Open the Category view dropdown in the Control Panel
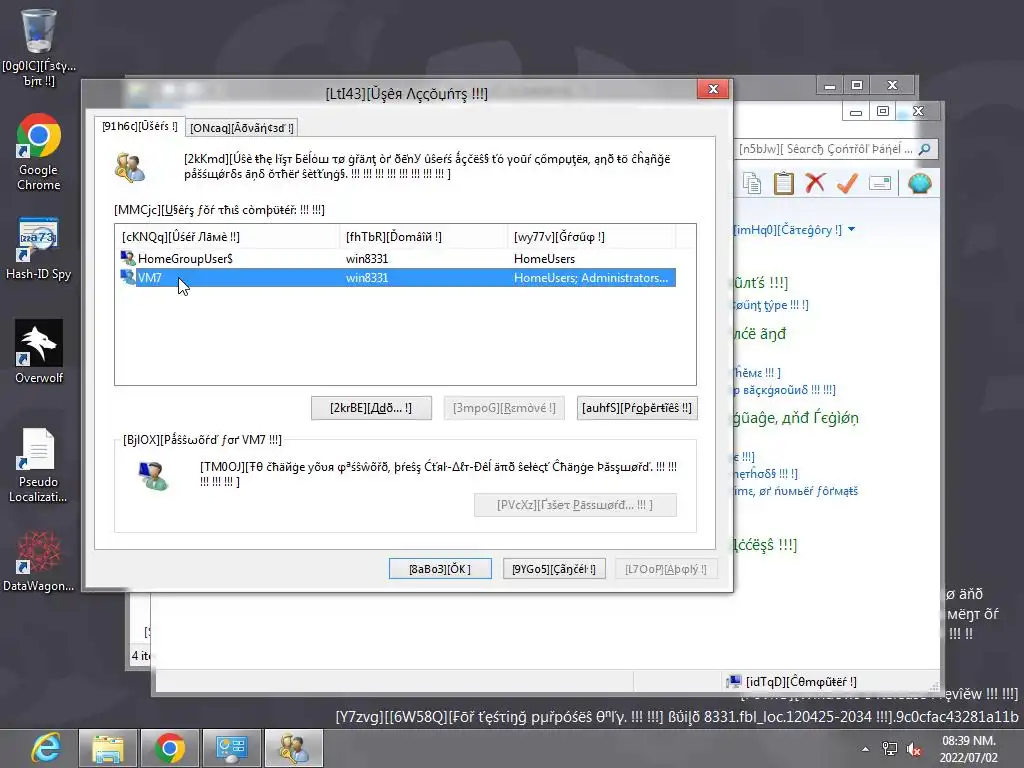1024x768 pixels. [793, 229]
